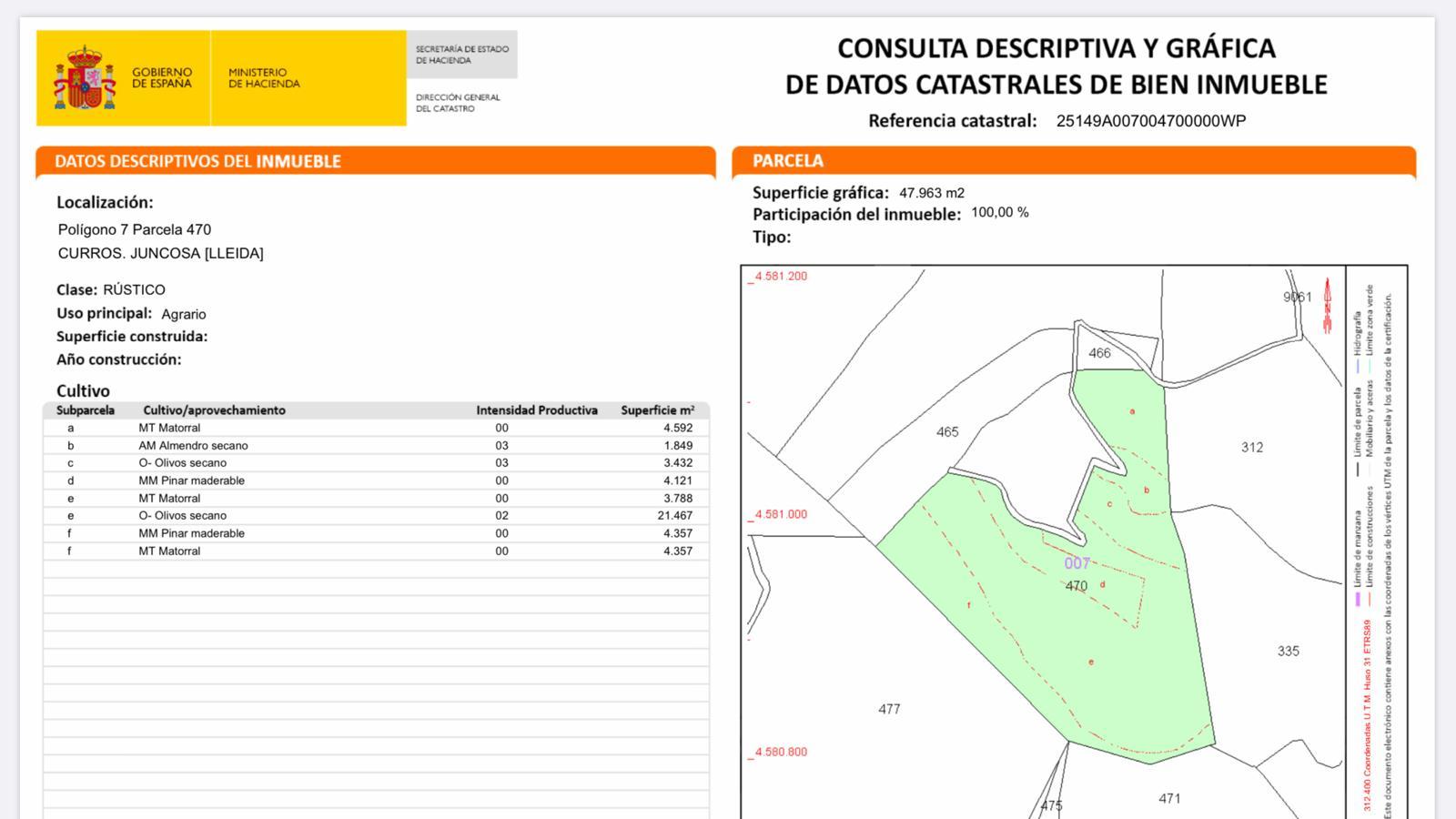Screen dimensions: 1456x819
Task: Click neighboring parcel 312 on the map
Action: pyautogui.click(x=1251, y=447)
